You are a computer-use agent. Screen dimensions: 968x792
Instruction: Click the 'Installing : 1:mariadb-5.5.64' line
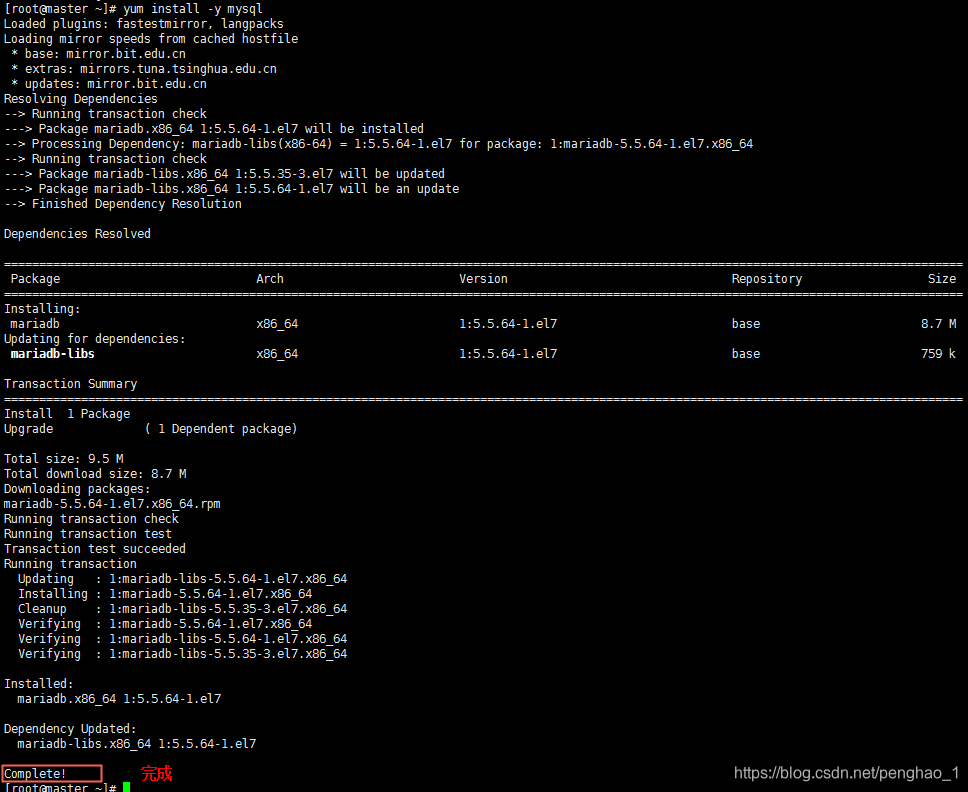point(165,594)
